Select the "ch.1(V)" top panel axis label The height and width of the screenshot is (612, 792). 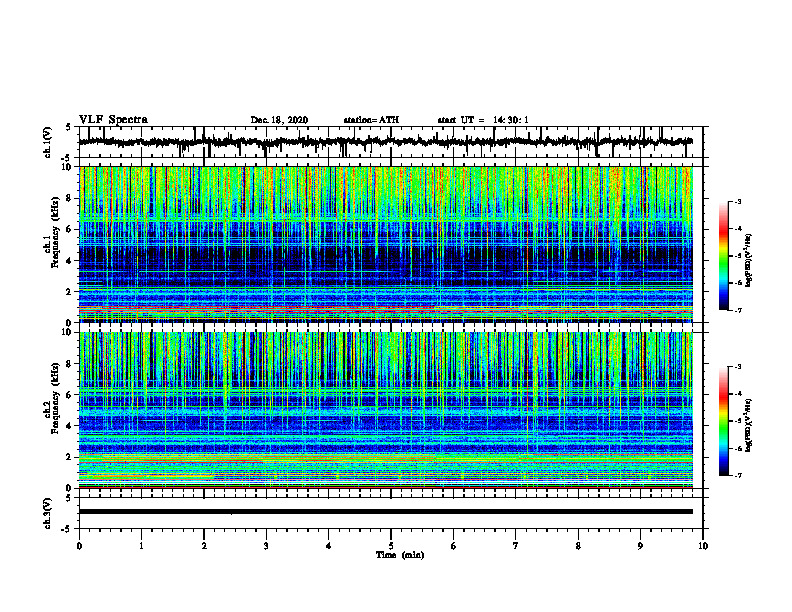[48, 142]
